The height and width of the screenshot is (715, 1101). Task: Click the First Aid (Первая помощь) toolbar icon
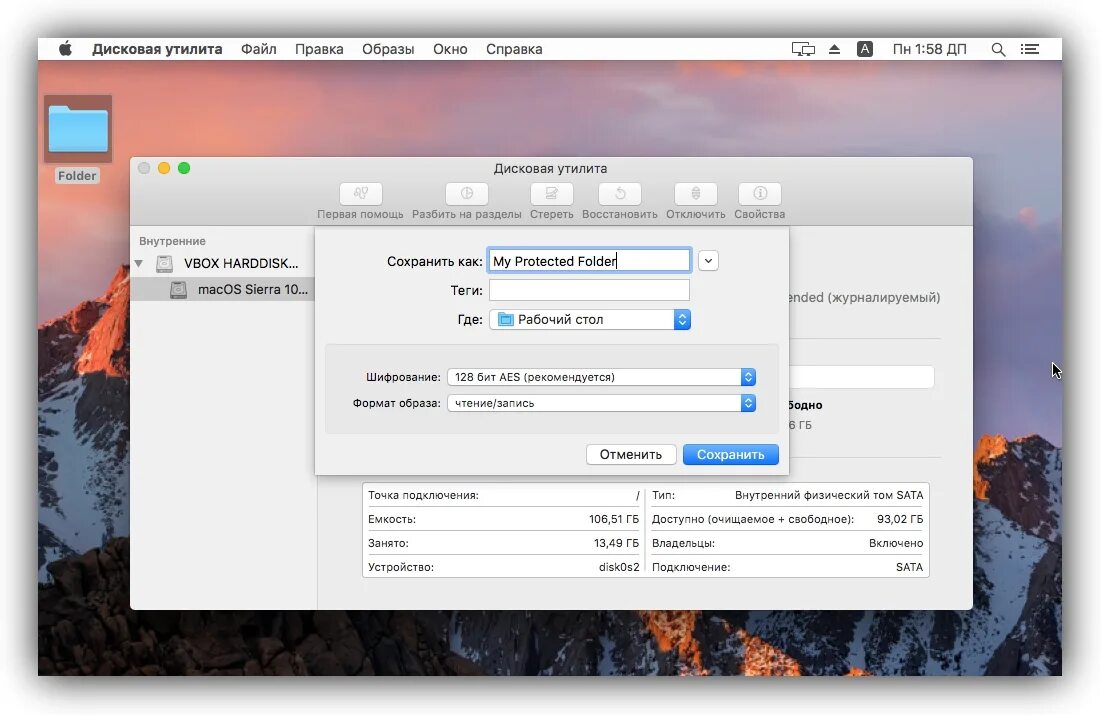point(360,193)
